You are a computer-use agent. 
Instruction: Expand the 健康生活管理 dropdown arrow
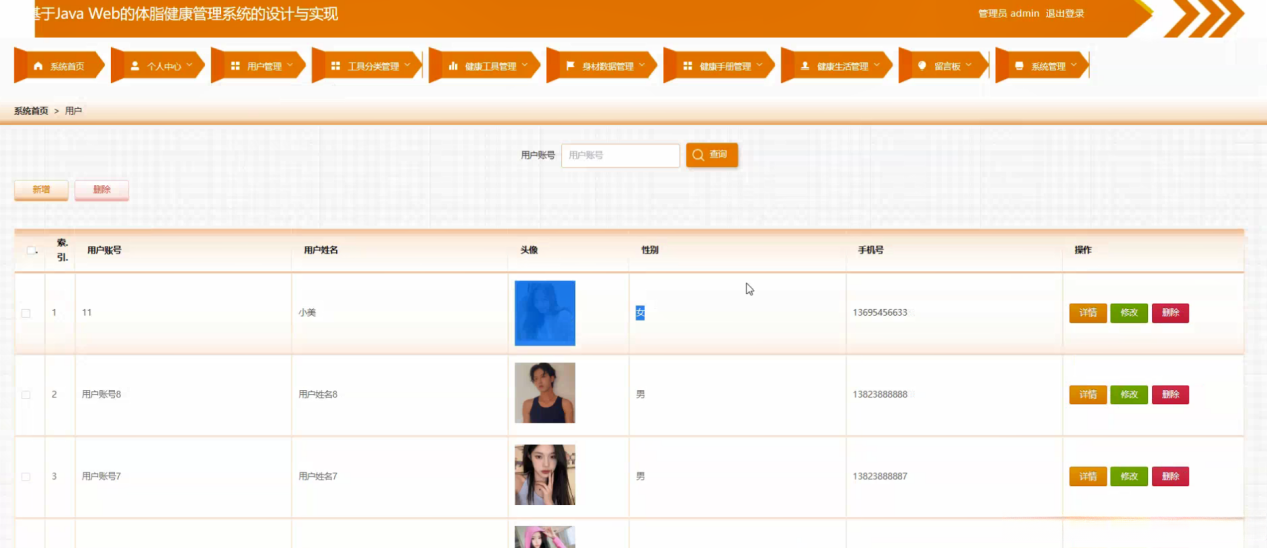tap(876, 66)
